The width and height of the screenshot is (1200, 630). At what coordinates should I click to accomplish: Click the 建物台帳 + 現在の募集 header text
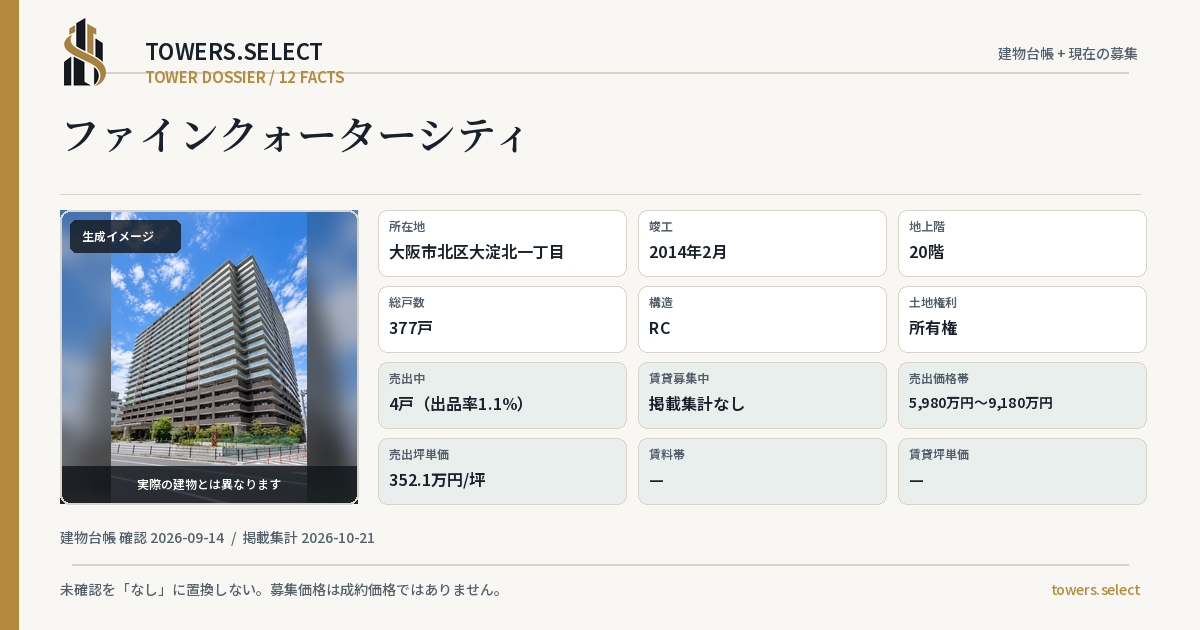tap(1068, 54)
